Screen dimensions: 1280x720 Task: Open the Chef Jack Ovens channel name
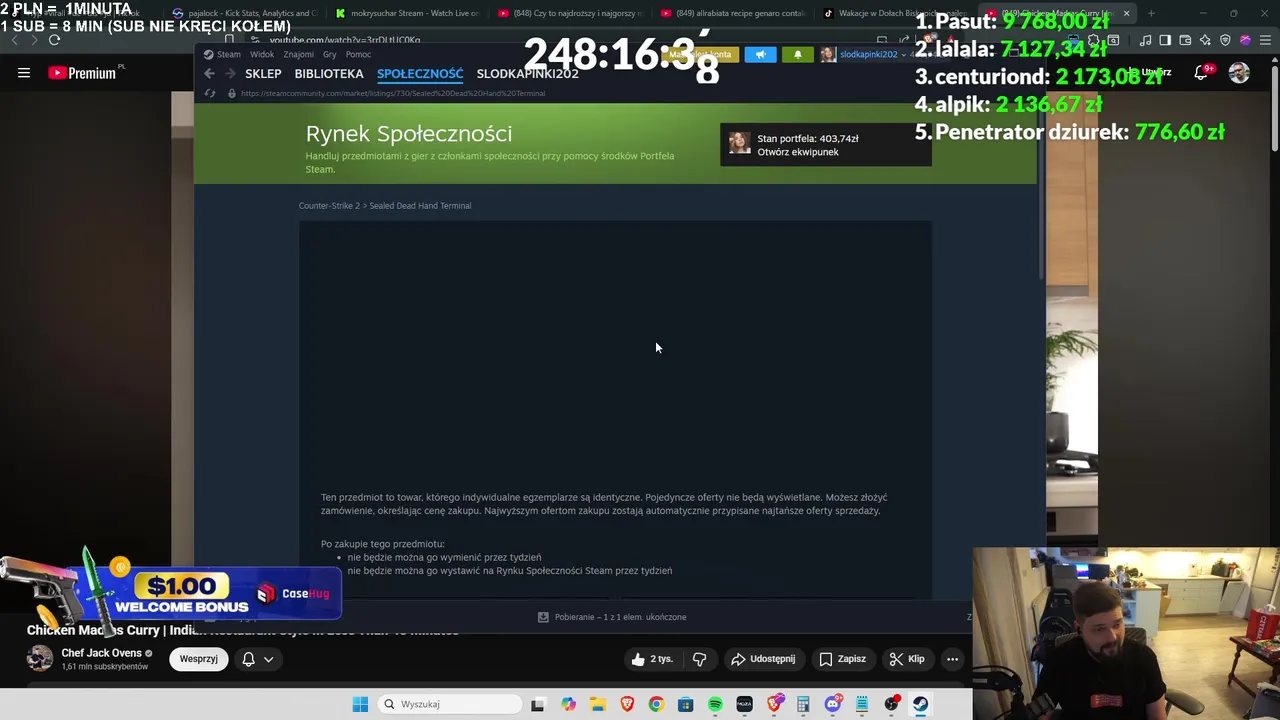[x=101, y=653]
